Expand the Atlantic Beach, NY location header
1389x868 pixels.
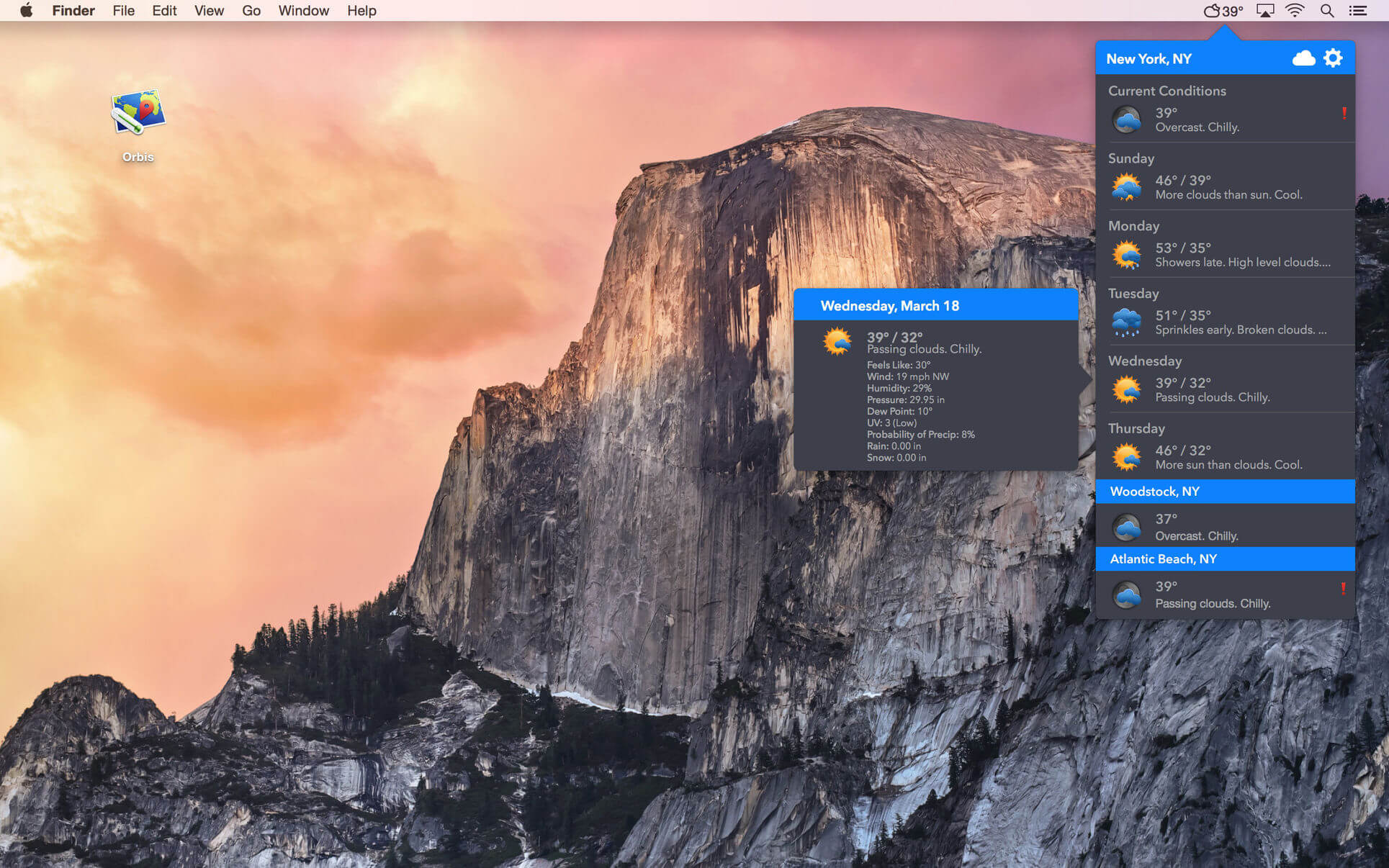pyautogui.click(x=1225, y=559)
